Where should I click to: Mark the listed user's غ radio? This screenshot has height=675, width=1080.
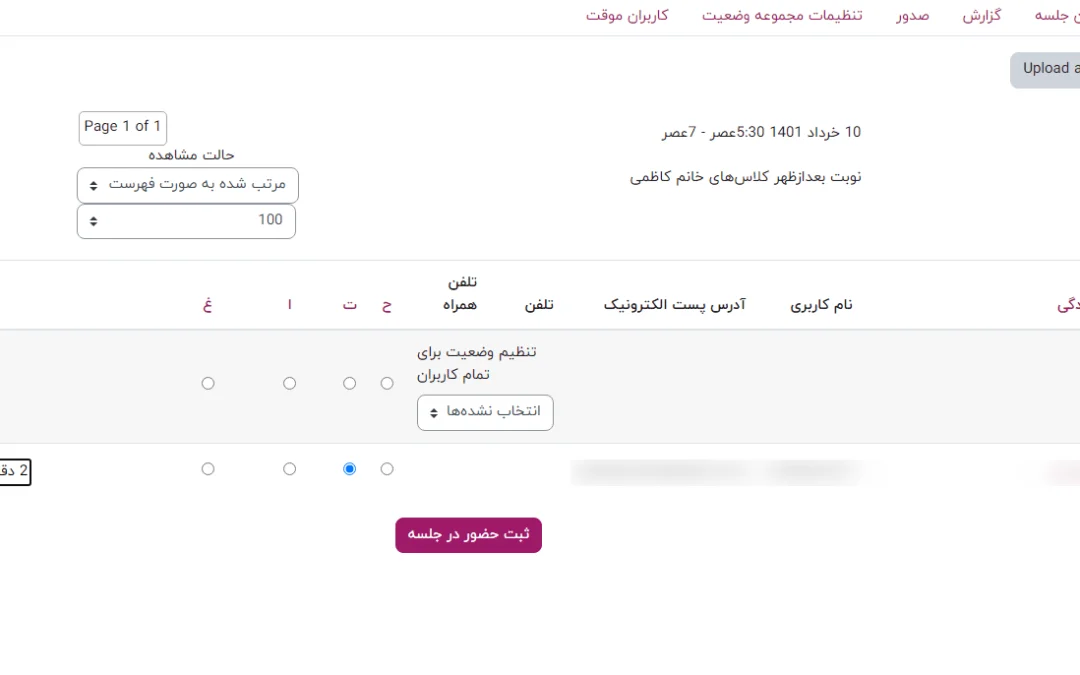point(208,469)
